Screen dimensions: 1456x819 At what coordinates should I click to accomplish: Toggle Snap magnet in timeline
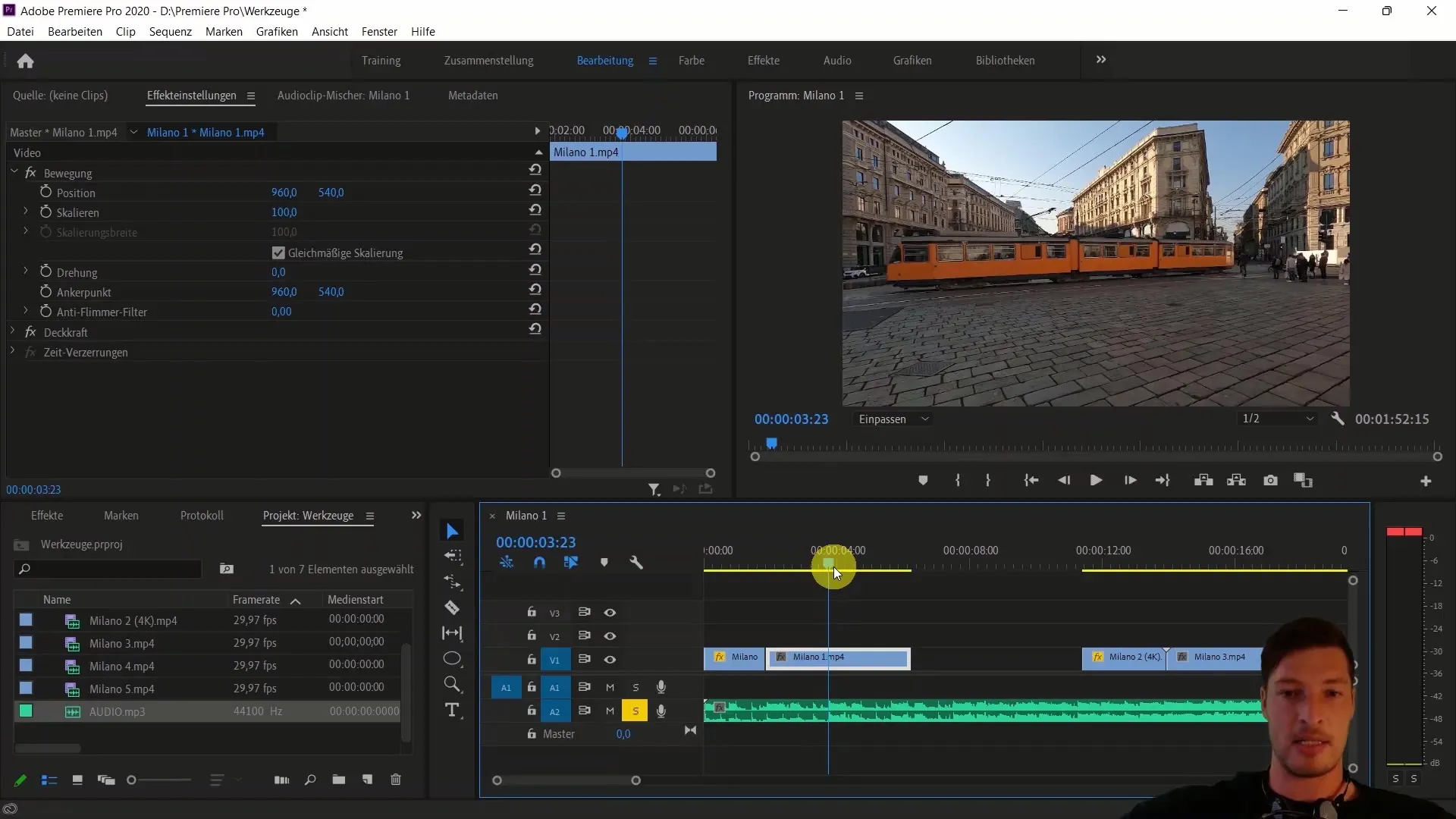click(x=539, y=563)
